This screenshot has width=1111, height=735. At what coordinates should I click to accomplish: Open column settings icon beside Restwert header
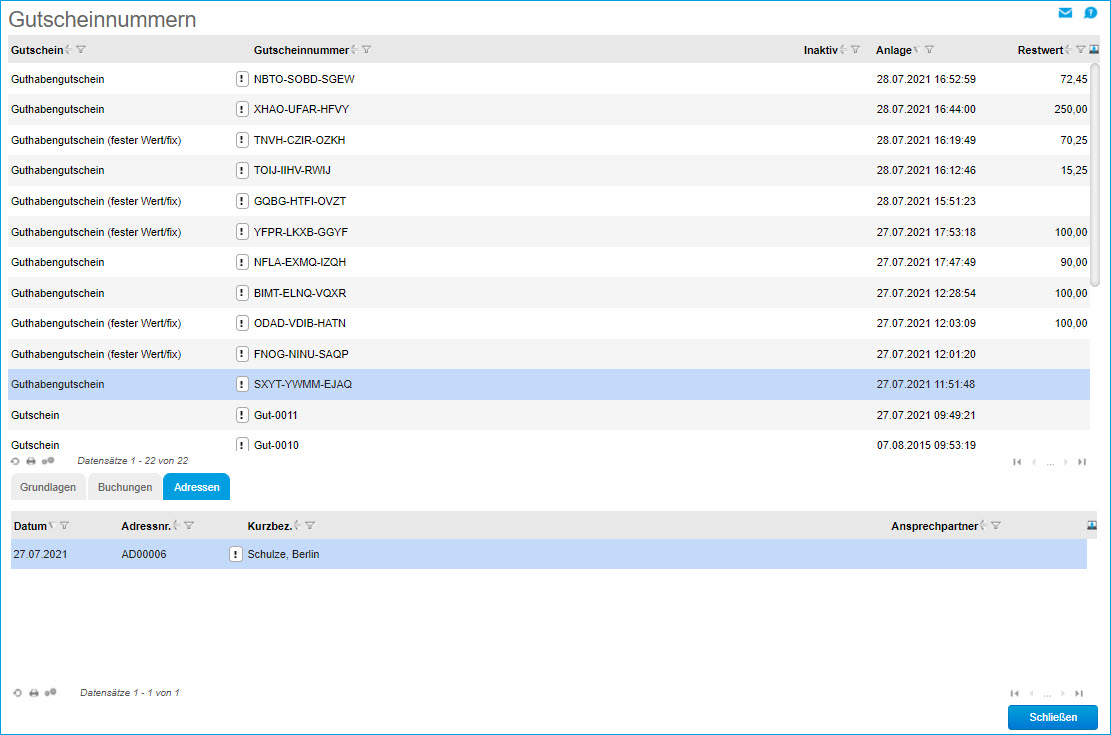click(1094, 50)
